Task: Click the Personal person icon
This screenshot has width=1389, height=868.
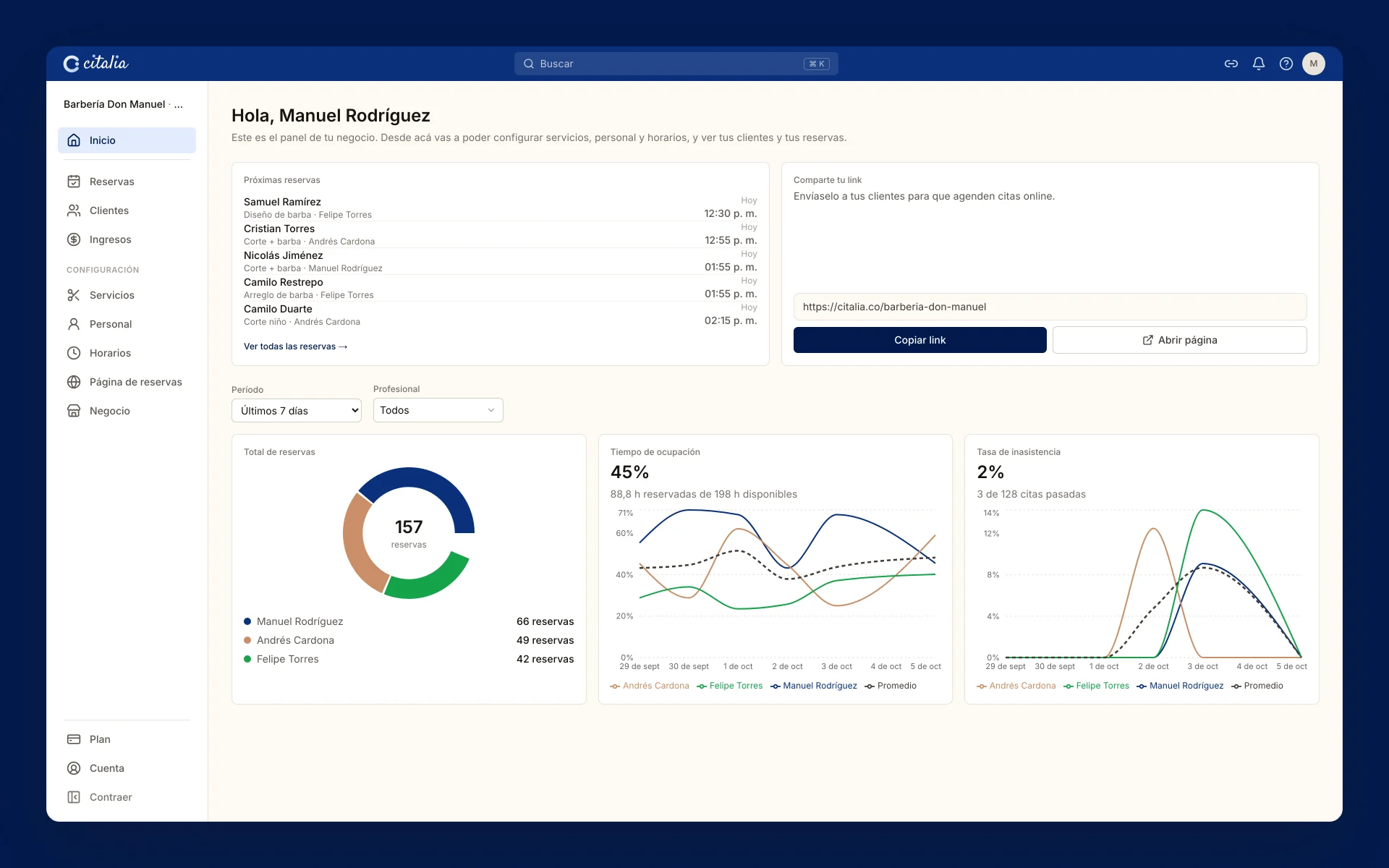Action: [74, 324]
